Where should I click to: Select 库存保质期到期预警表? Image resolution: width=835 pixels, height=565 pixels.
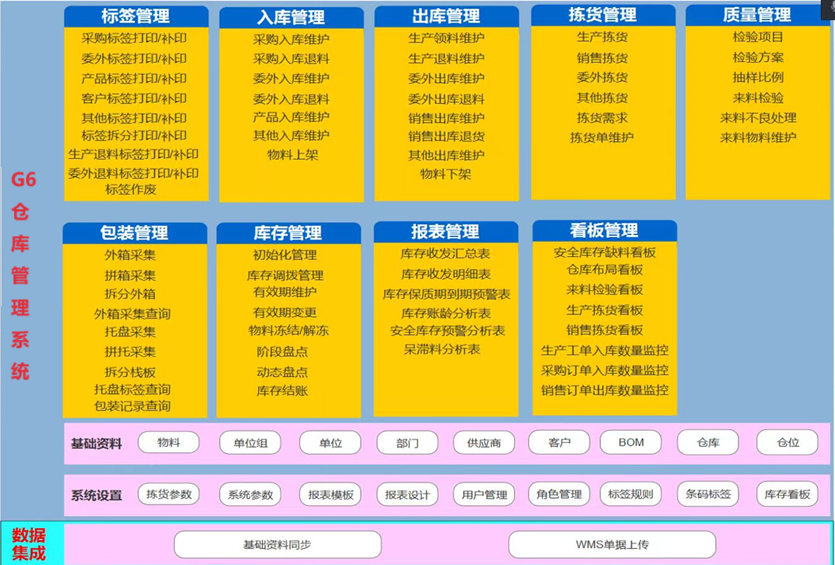pyautogui.click(x=446, y=294)
